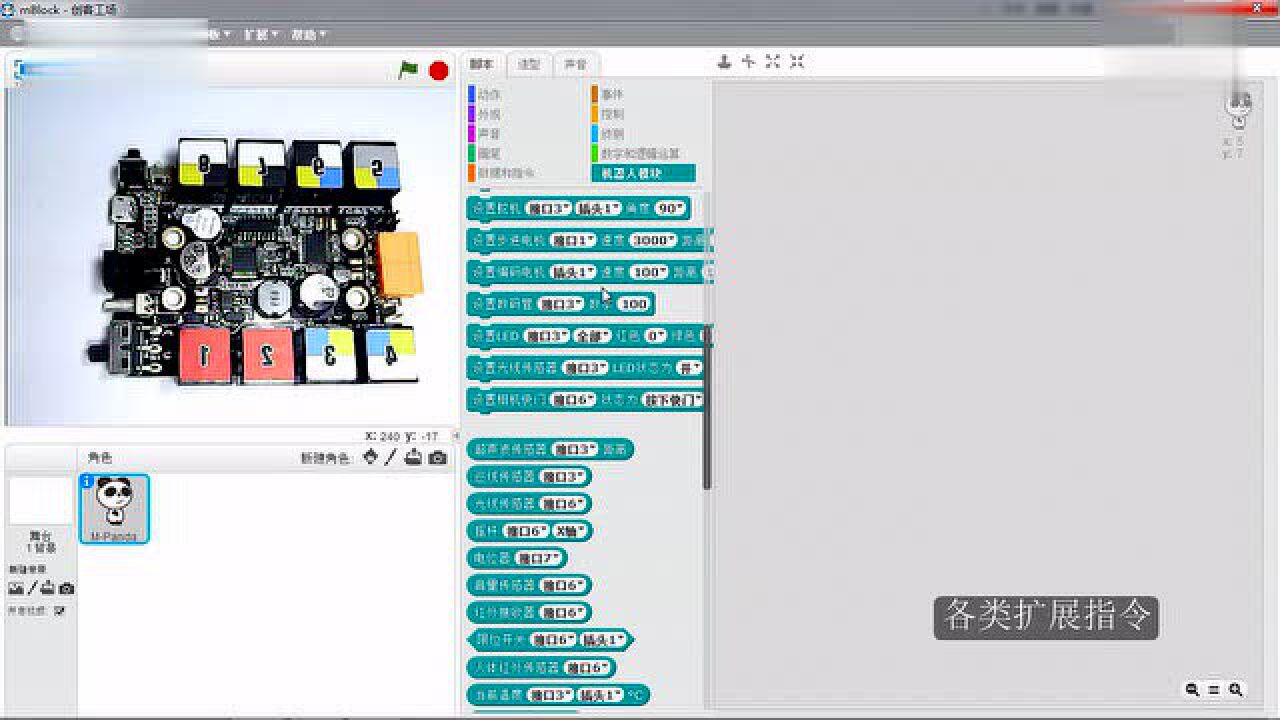Select the grow sprite tool in the toolbar
Screen dimensions: 1280x720
(773, 62)
